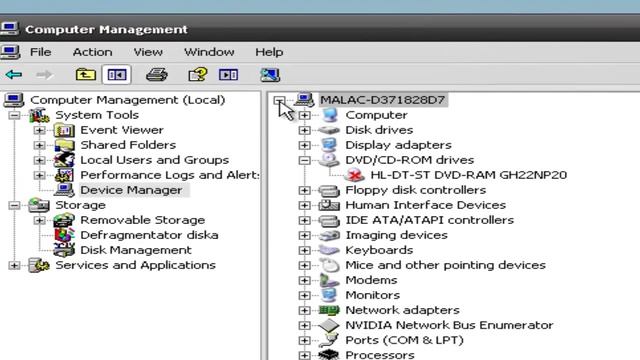
Task: Click the Computer Management title bar icon
Action: (9, 29)
